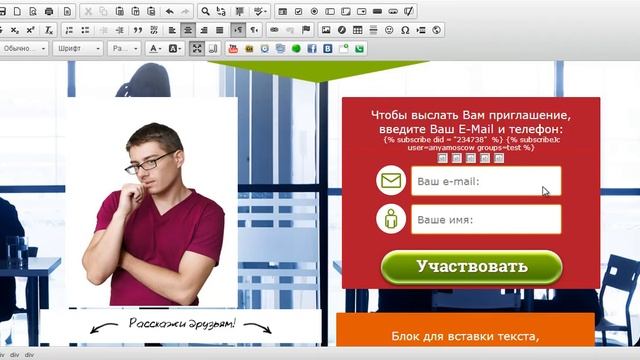This screenshot has width=640, height=360.
Task: Apply superscript formatting
Action: coord(31,30)
